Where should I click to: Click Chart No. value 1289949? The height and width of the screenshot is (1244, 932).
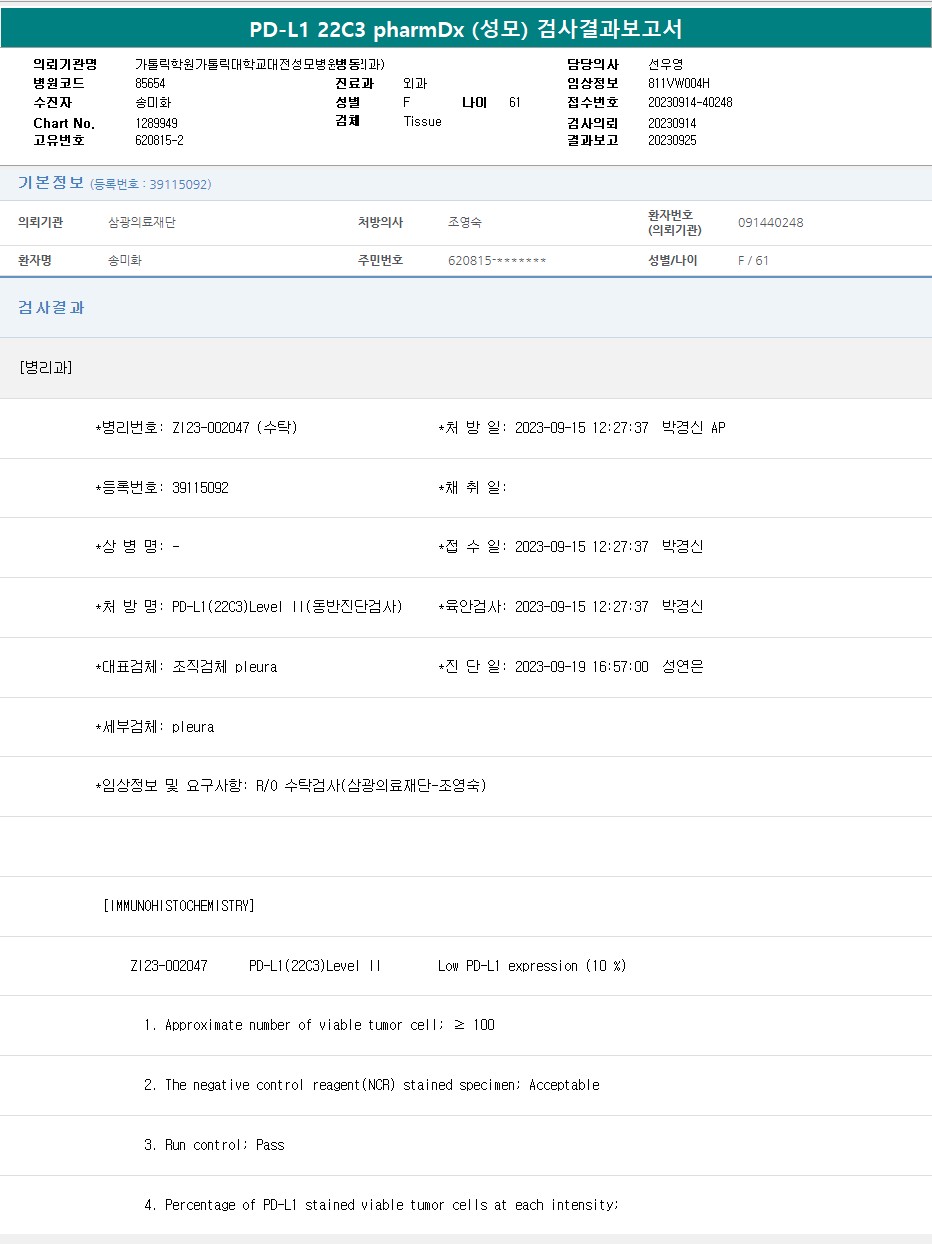point(156,123)
